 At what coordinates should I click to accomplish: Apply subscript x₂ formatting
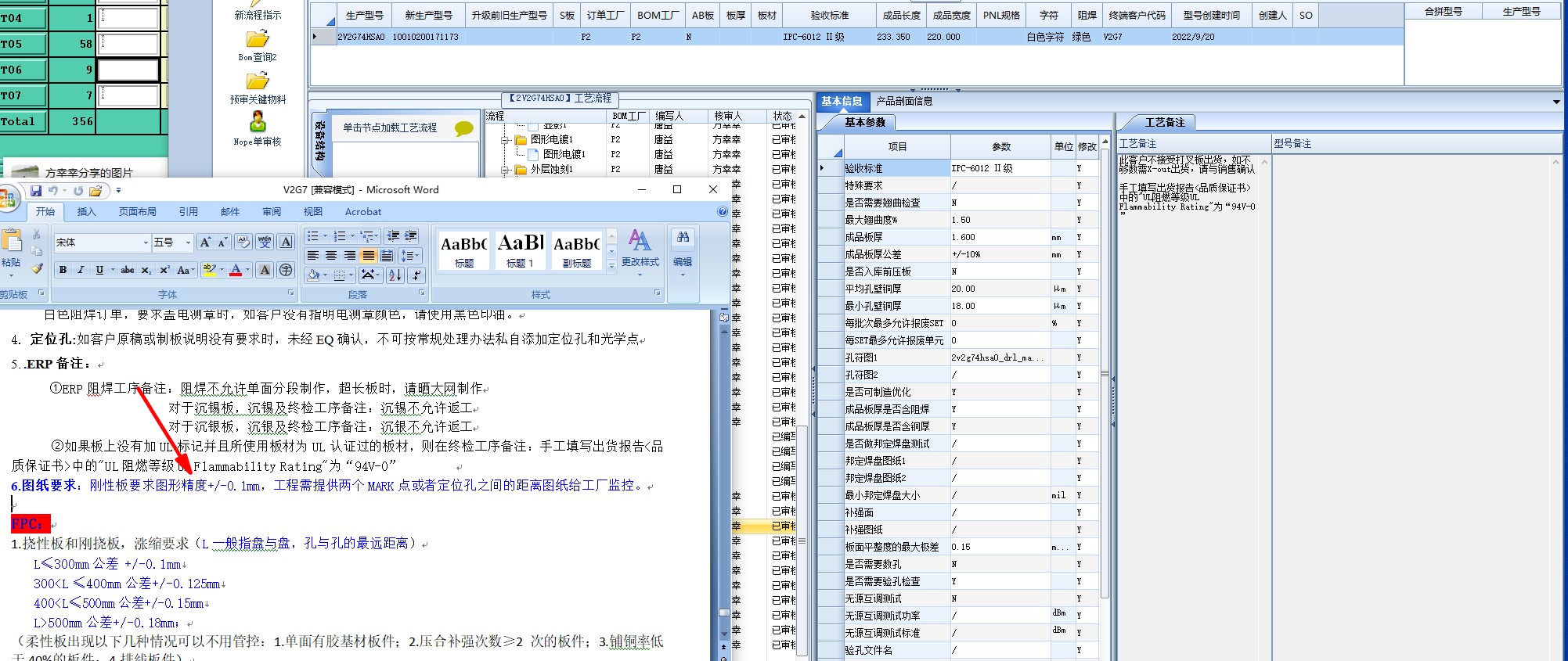click(x=146, y=270)
